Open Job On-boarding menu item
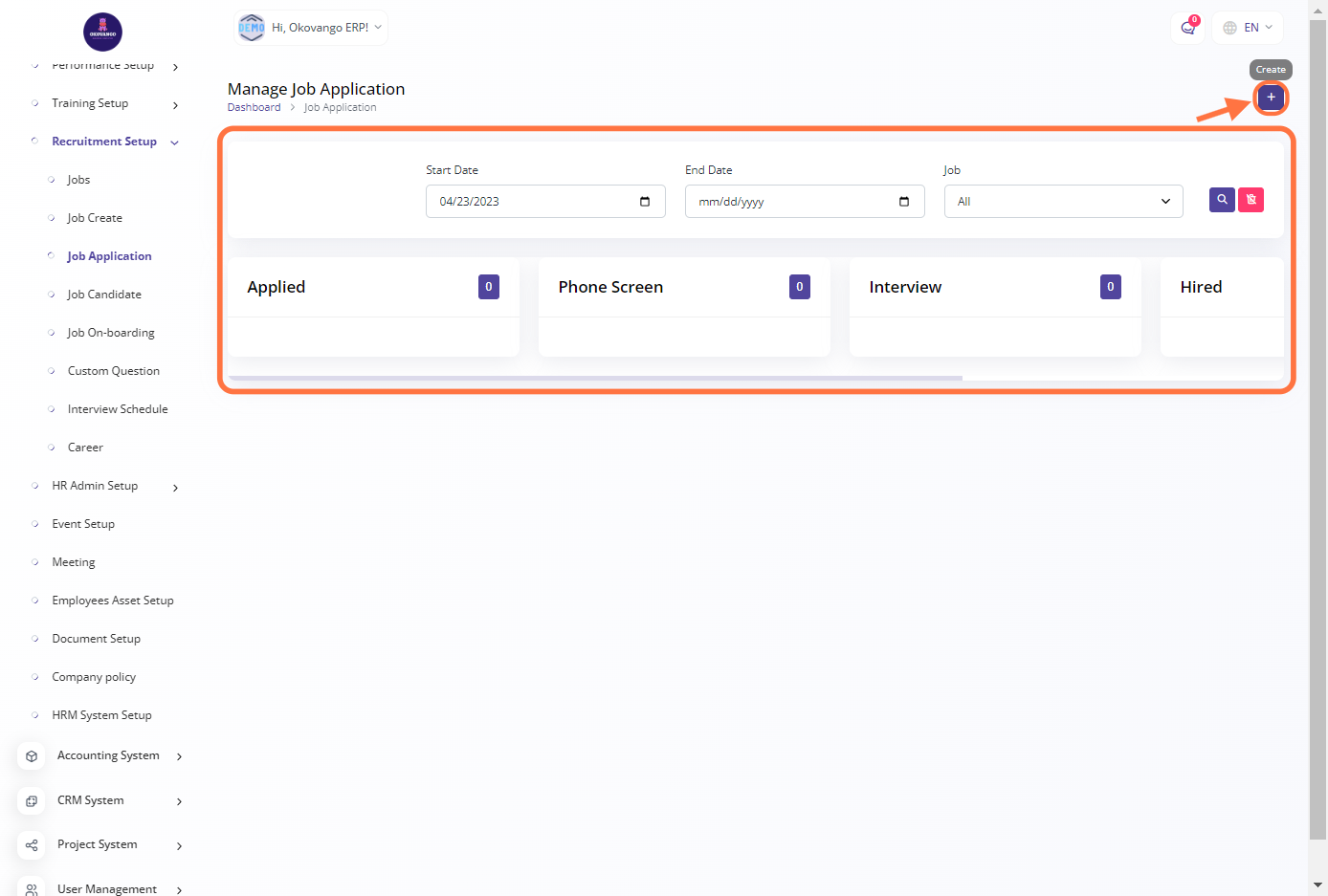The image size is (1328, 896). [111, 333]
